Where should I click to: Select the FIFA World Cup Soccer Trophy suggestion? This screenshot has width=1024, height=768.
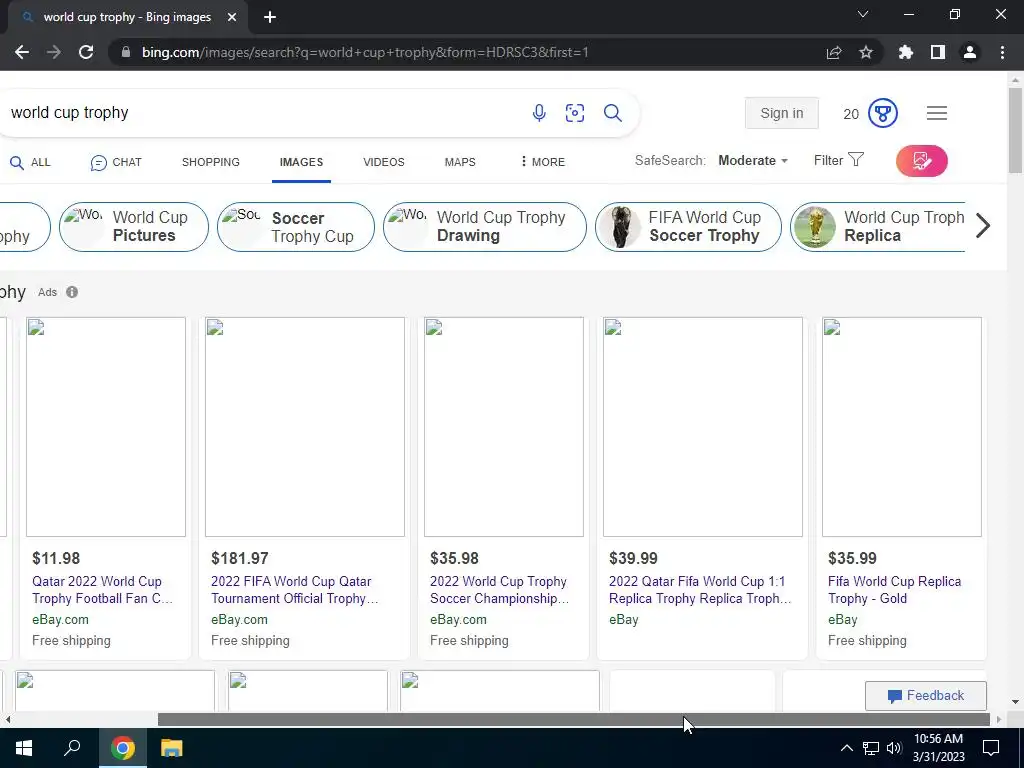688,227
